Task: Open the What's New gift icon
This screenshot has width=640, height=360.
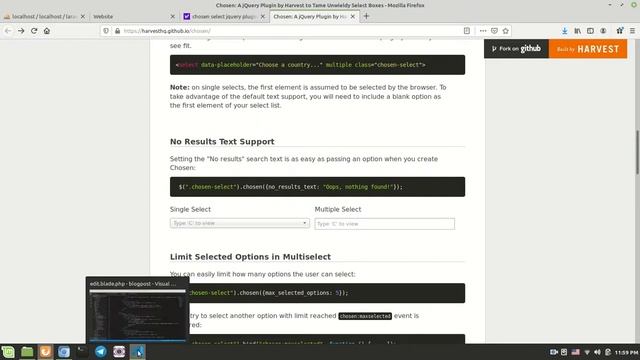Action: pyautogui.click(x=620, y=31)
